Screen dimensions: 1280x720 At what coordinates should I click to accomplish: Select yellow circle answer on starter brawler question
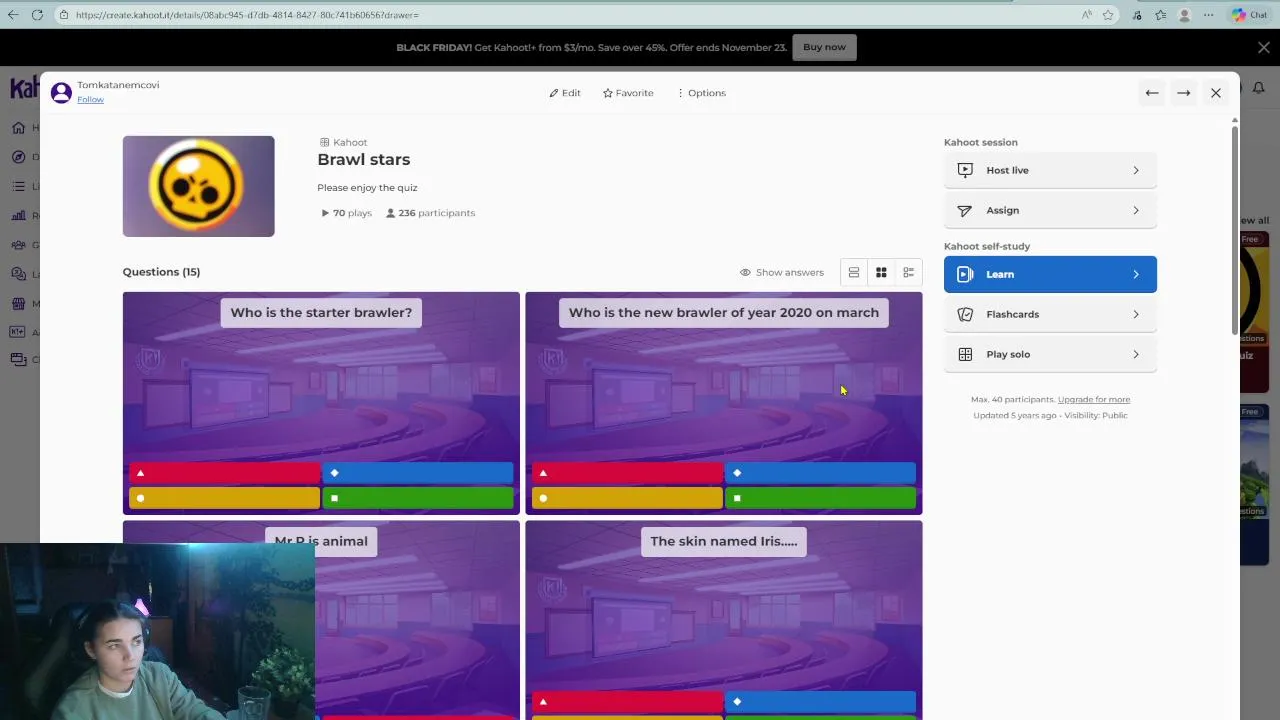click(224, 498)
